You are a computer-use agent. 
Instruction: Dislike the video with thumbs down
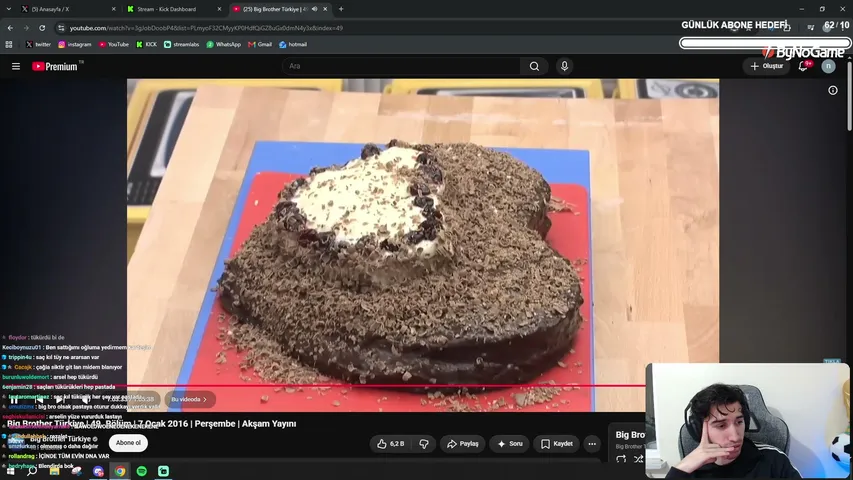(x=424, y=444)
